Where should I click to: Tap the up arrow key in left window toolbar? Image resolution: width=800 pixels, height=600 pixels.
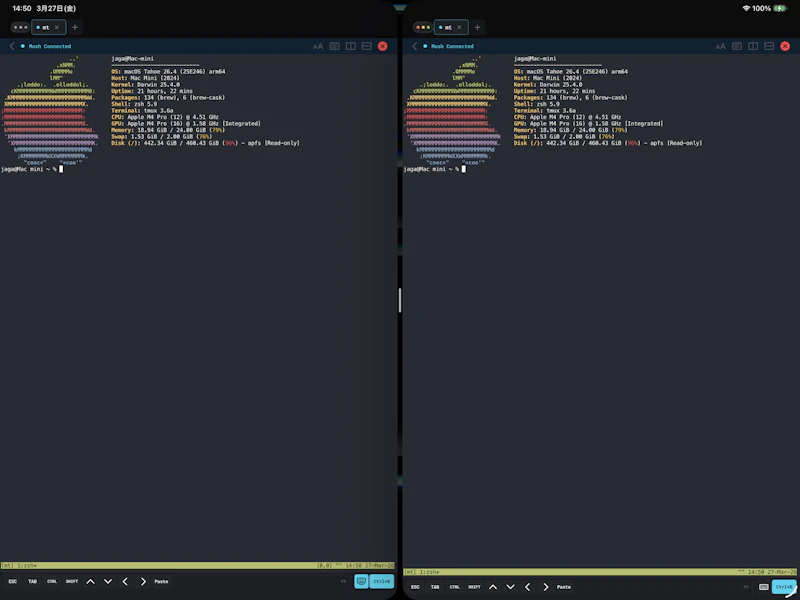[x=90, y=582]
